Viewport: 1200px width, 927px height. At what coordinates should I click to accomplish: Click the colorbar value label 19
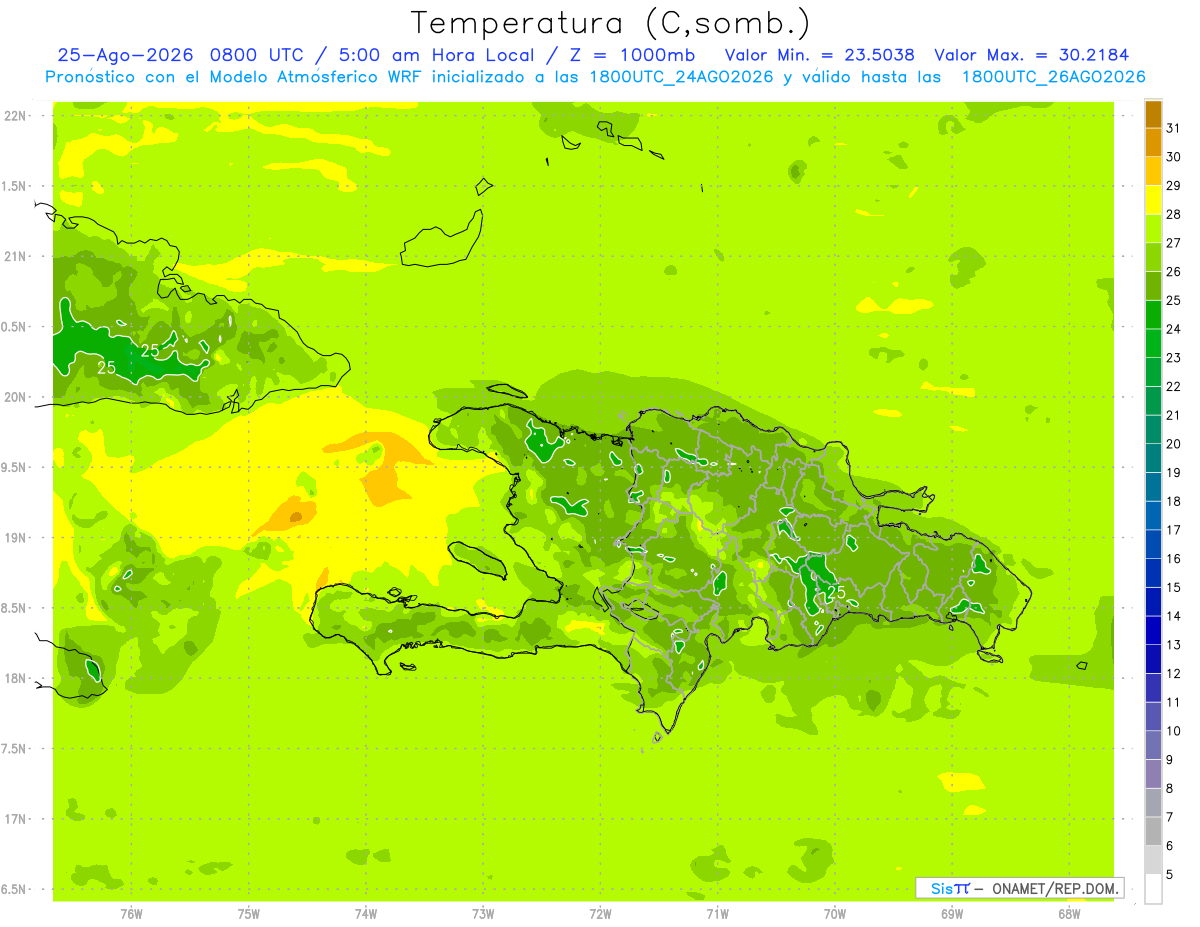pyautogui.click(x=1174, y=472)
